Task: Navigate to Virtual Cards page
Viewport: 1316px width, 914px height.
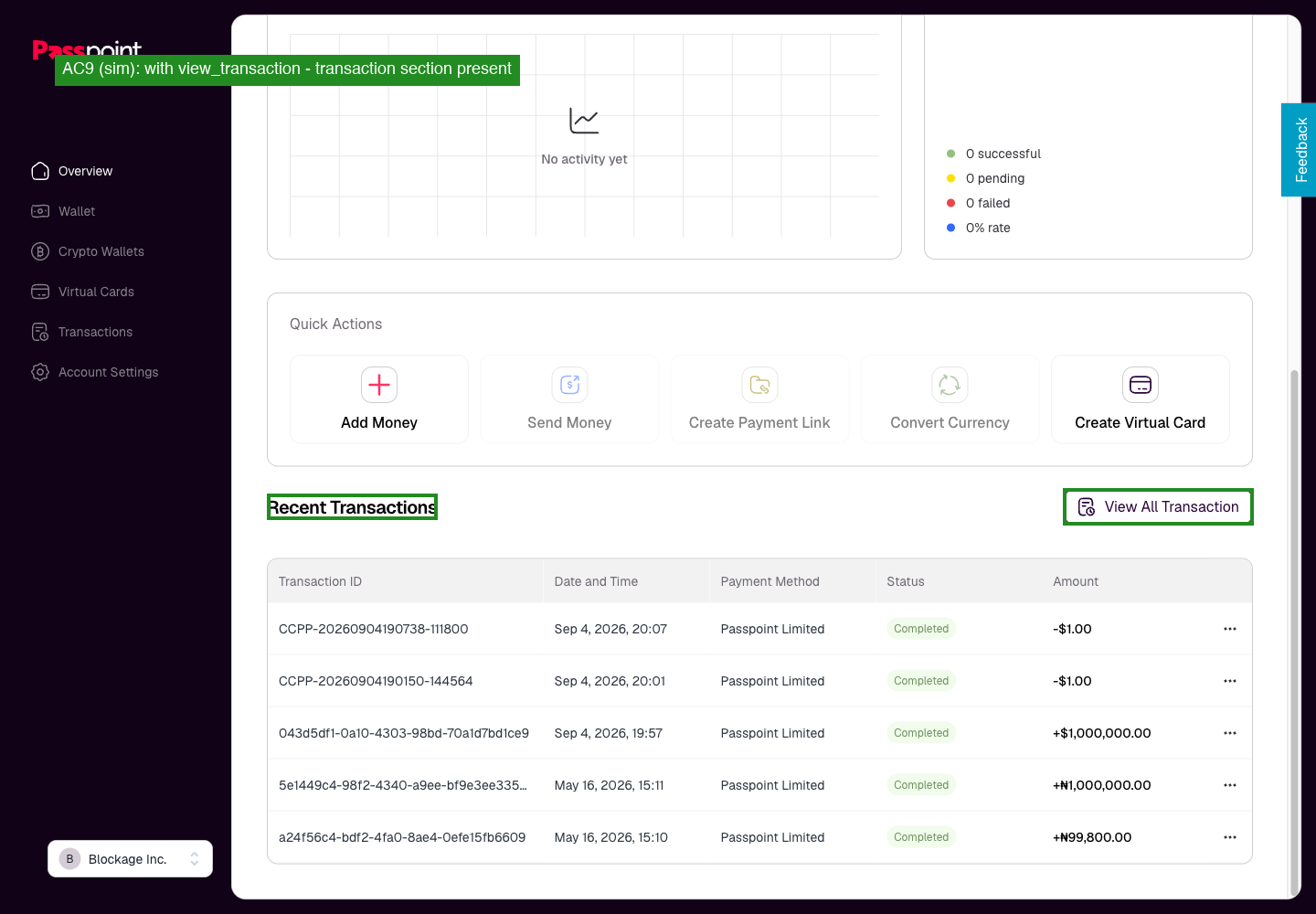Action: tap(96, 292)
